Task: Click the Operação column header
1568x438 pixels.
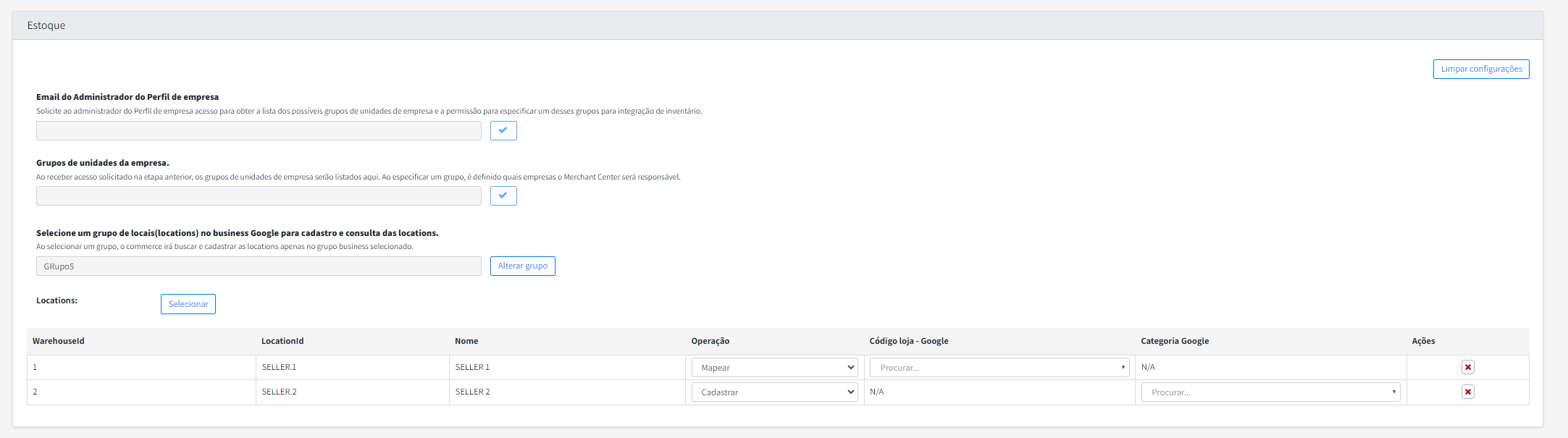Action: tap(710, 341)
